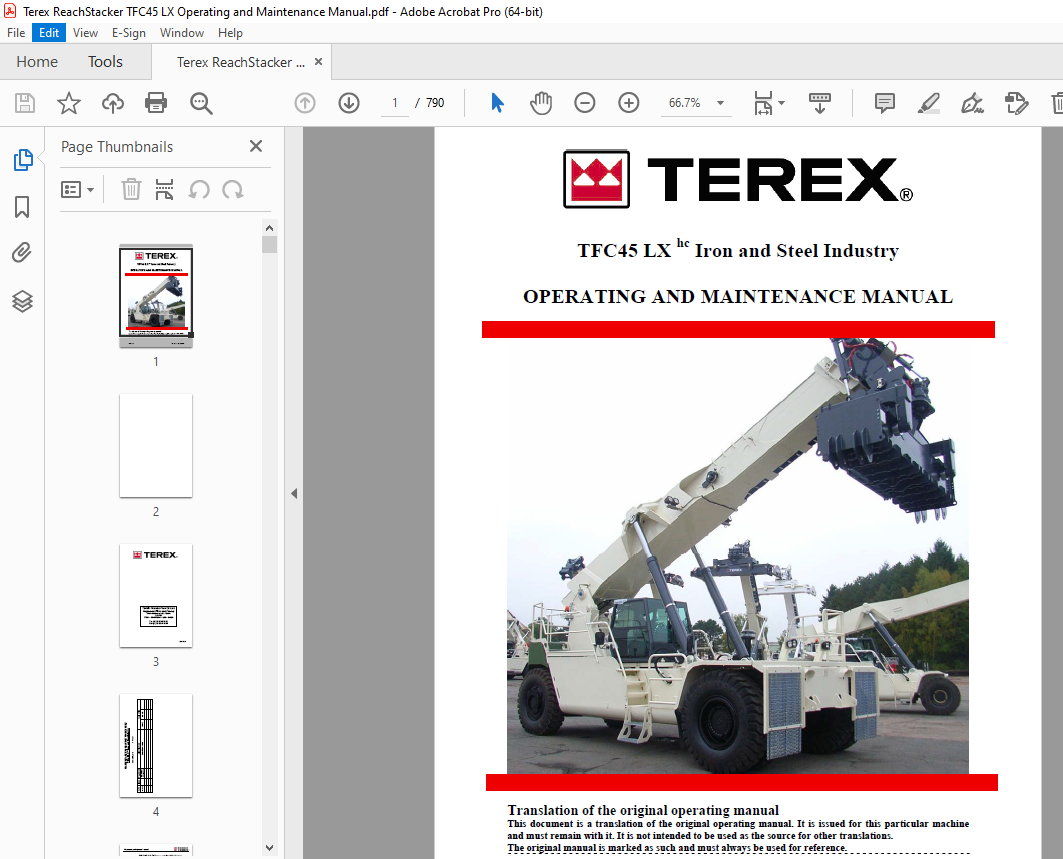Open the Layers panel icon
Image resolution: width=1063 pixels, height=859 pixels.
(22, 301)
